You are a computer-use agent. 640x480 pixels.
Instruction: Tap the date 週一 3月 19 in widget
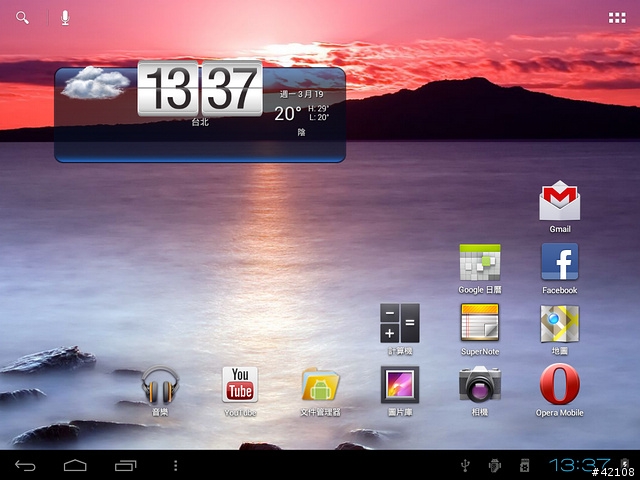302,94
